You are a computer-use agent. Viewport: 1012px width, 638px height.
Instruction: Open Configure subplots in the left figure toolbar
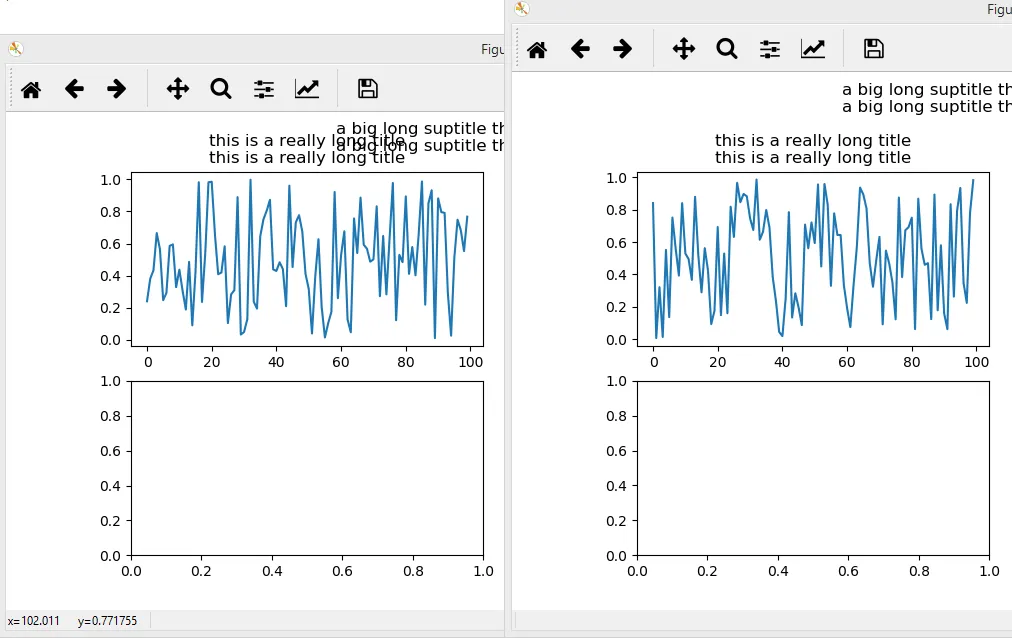[x=264, y=89]
